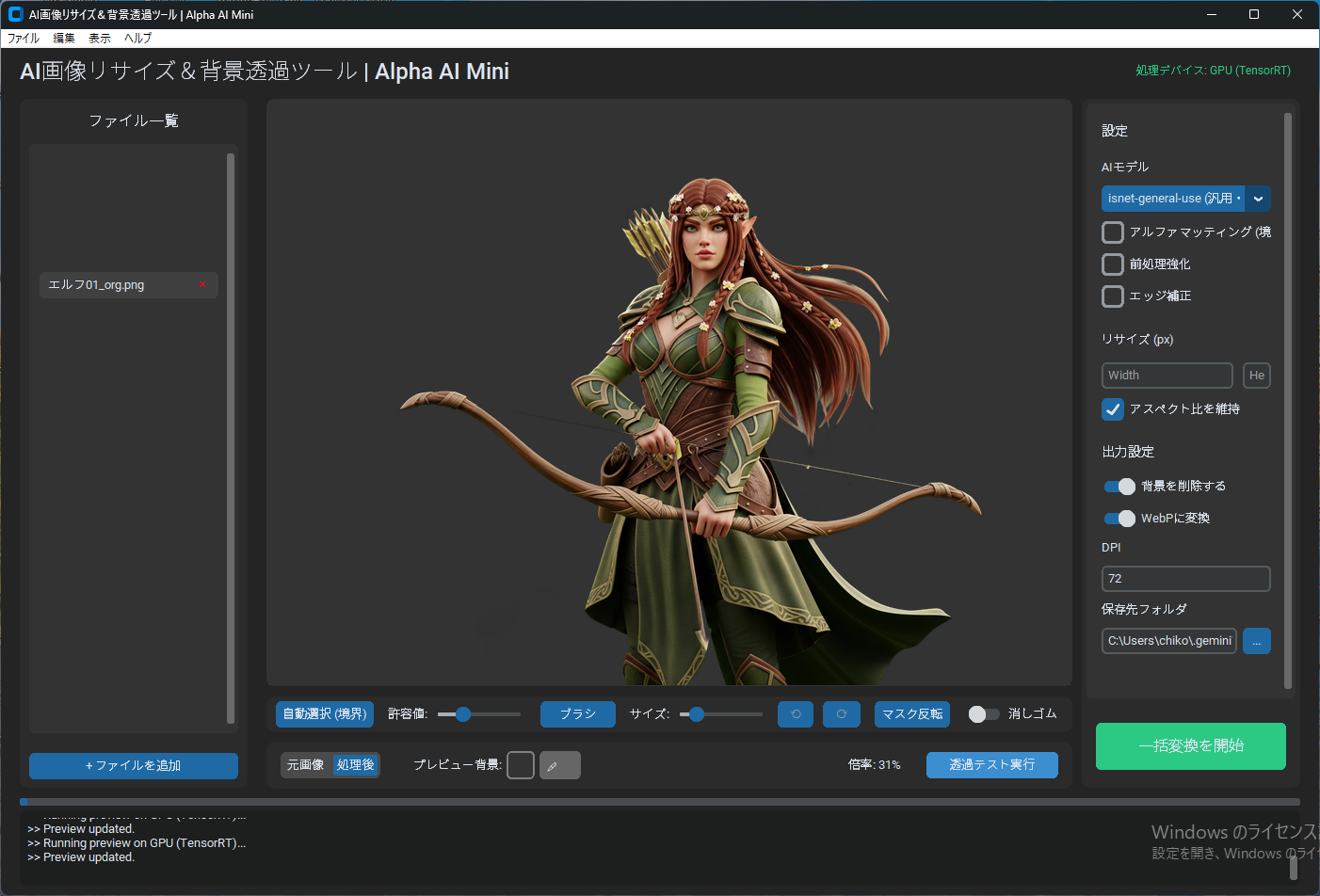Turn off the WebPに変換 toggle
Viewport: 1320px width, 896px height.
pos(1119,519)
